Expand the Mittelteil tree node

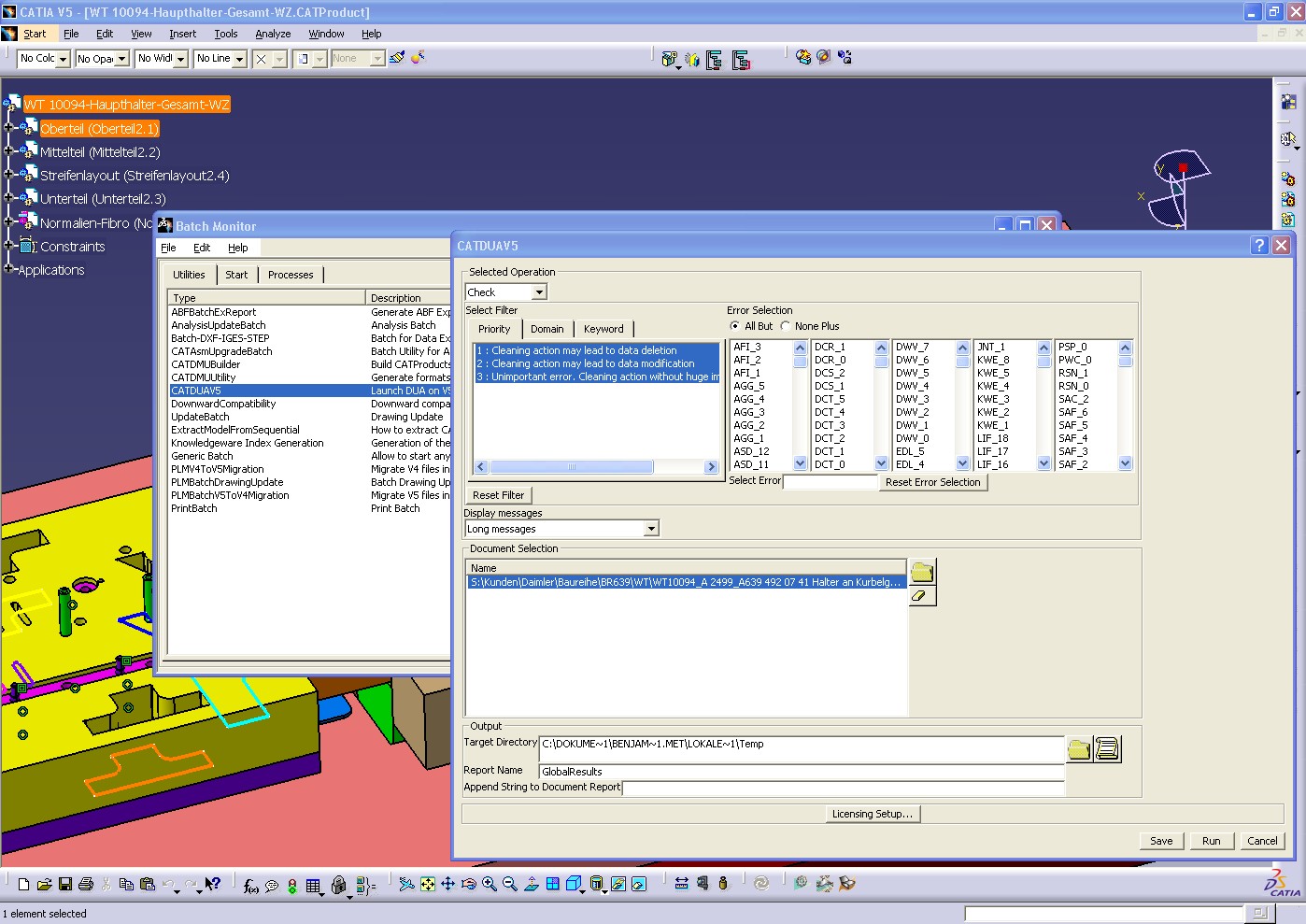click(x=8, y=151)
